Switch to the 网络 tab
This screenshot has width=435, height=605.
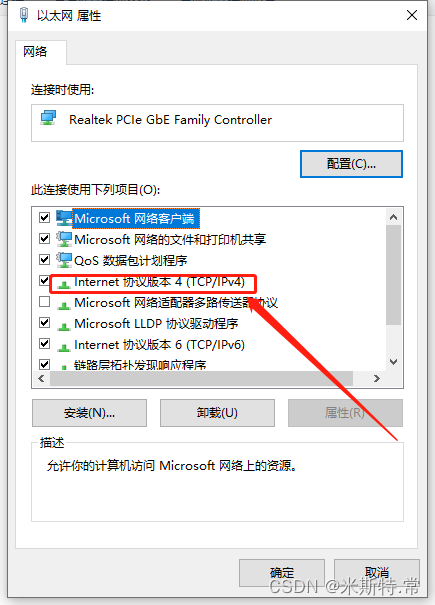[35, 51]
